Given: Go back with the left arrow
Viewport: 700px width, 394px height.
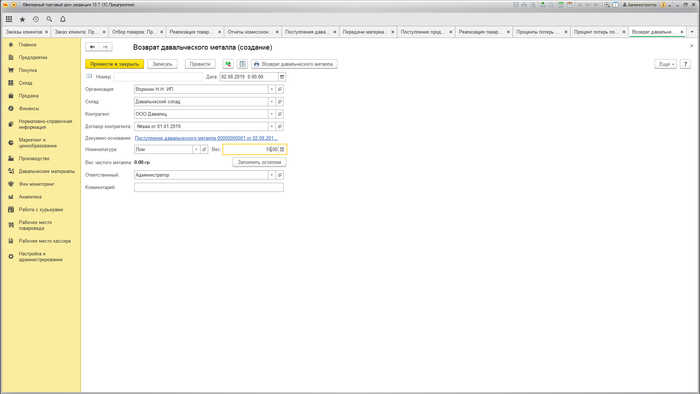Looking at the screenshot, I should [x=92, y=47].
